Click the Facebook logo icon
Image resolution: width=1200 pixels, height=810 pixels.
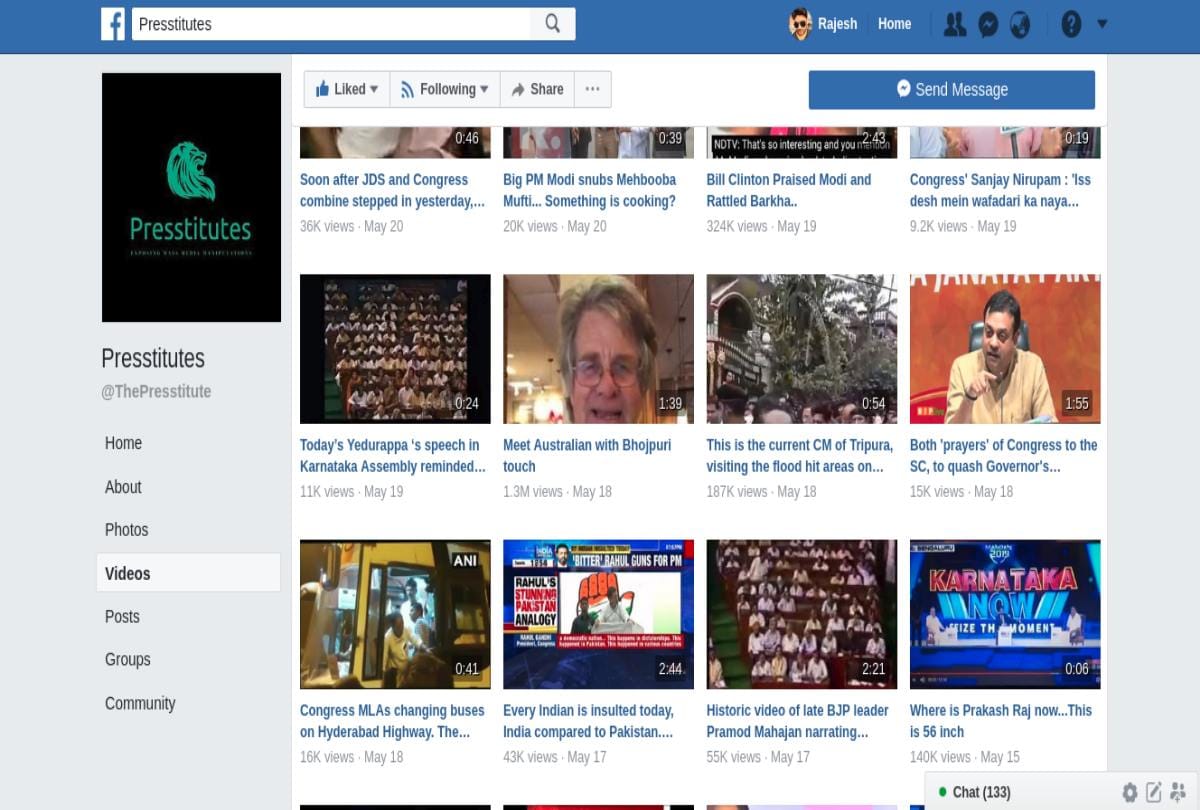pyautogui.click(x=113, y=24)
